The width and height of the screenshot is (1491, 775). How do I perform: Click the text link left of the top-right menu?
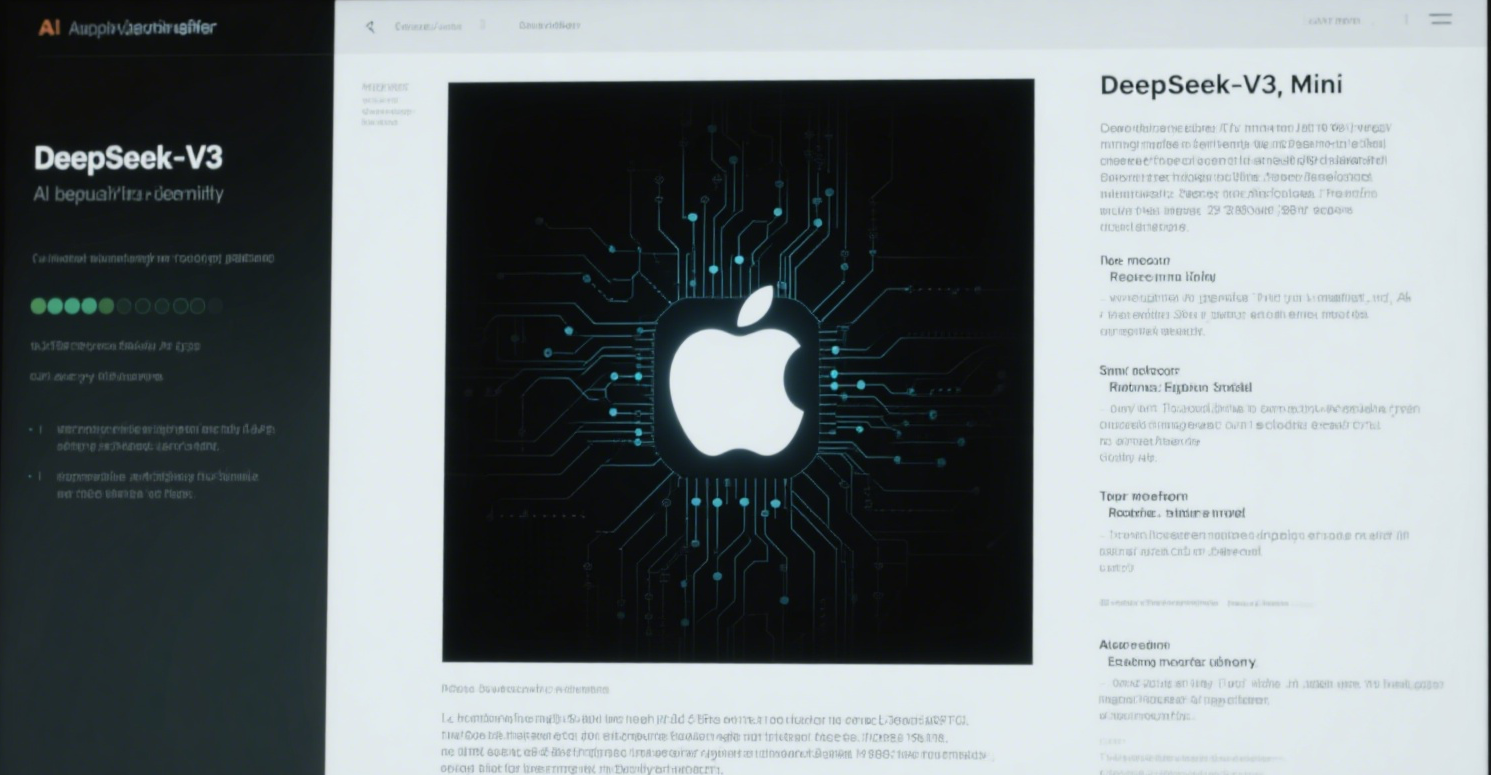pos(1334,21)
